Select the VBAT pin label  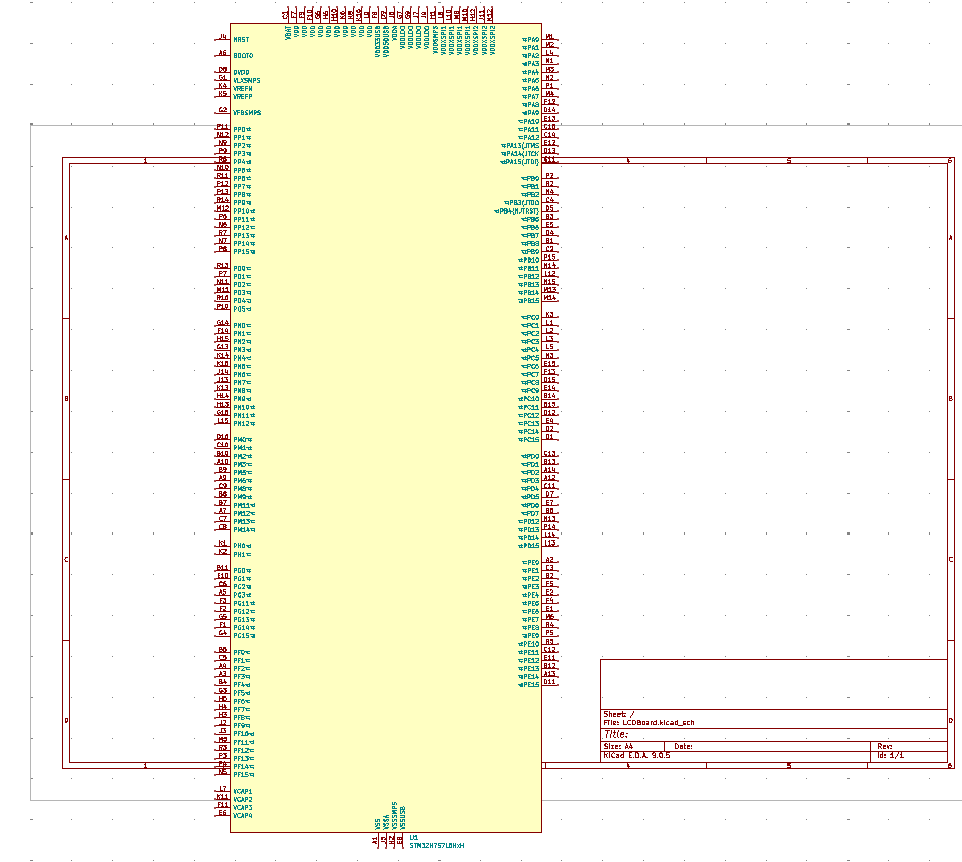[288, 33]
